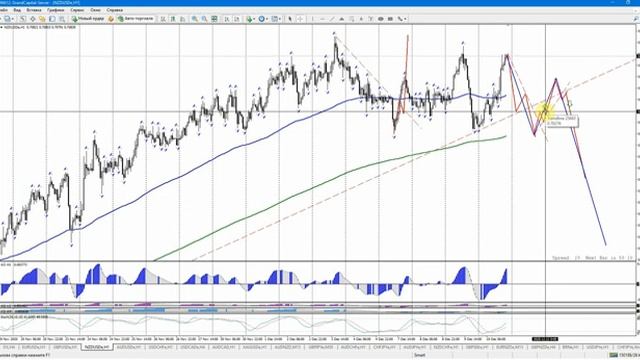Viewport: 640px width, 360px height.
Task: Select the crosshair tool
Action: pyautogui.click(x=300, y=19)
